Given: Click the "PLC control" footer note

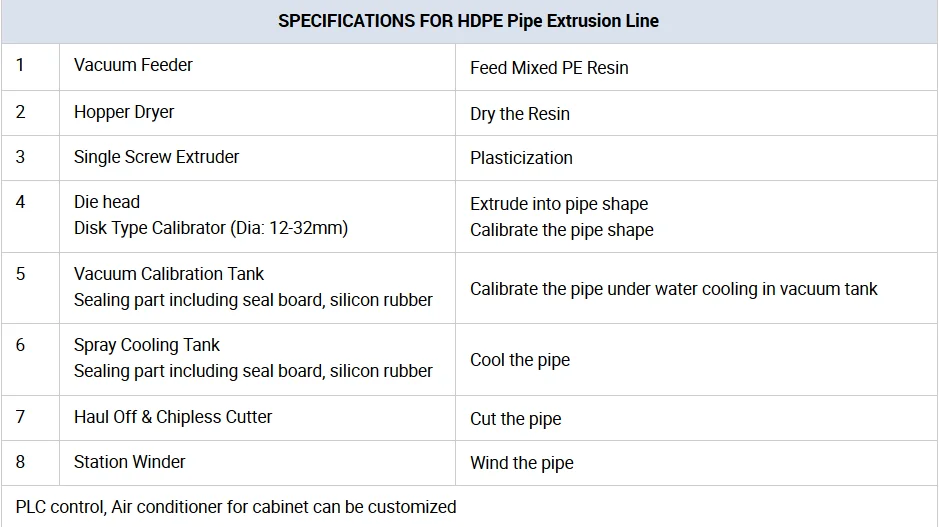Looking at the screenshot, I should coord(236,507).
